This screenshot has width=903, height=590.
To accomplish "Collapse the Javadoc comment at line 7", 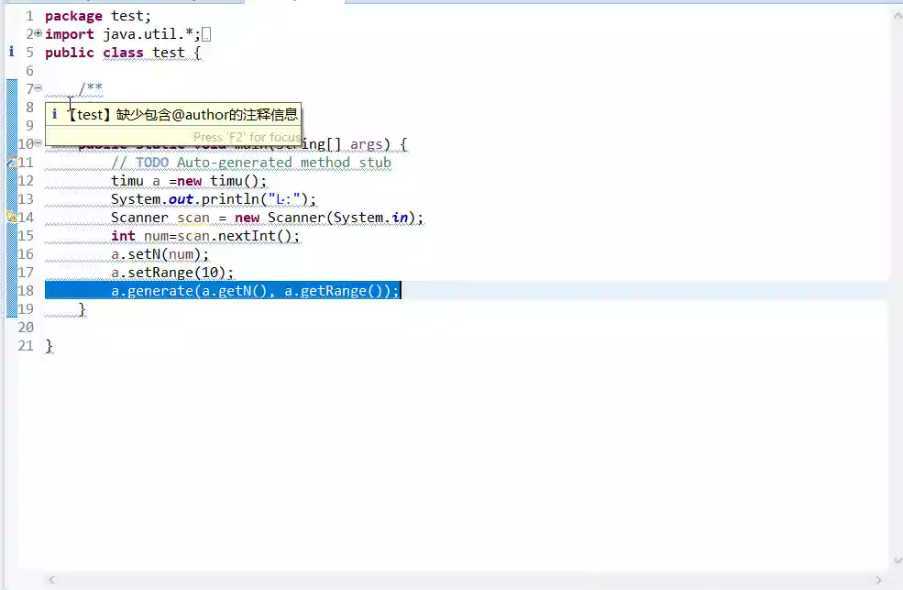I will pos(38,88).
